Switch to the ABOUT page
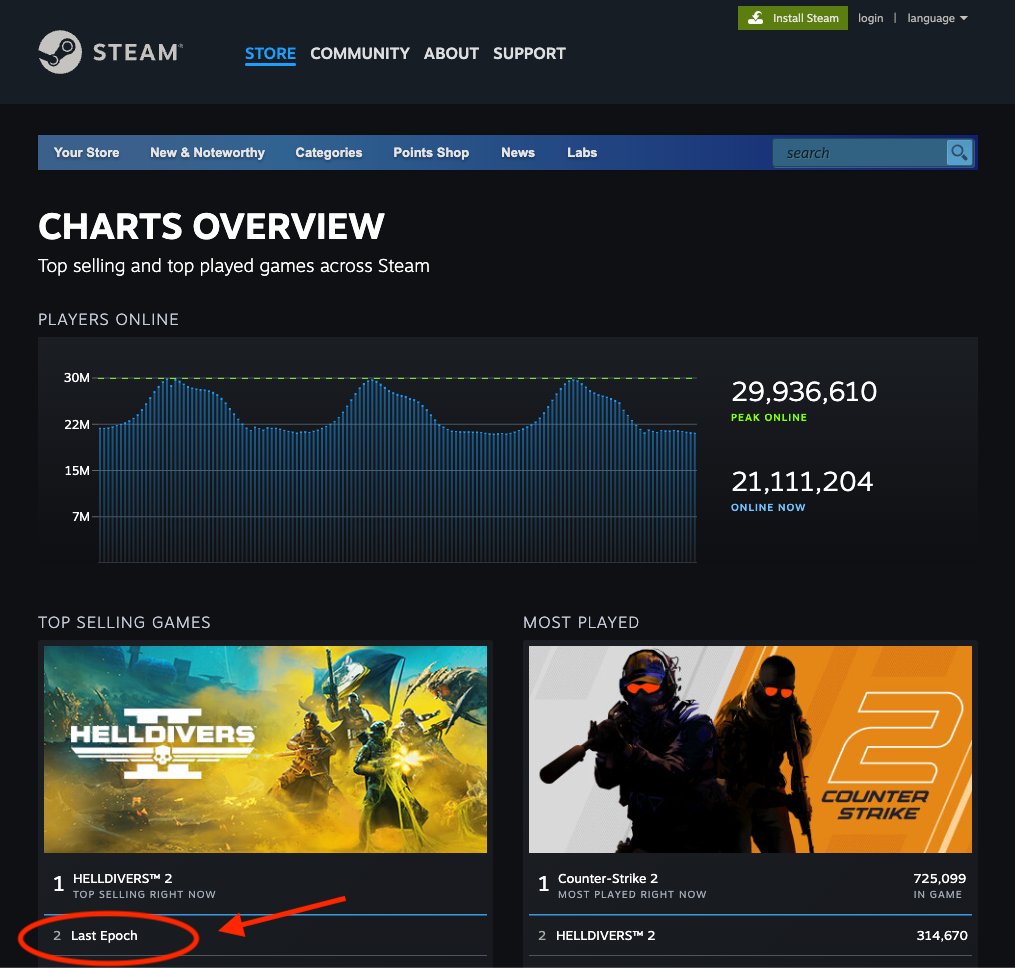1015x968 pixels. (x=450, y=54)
